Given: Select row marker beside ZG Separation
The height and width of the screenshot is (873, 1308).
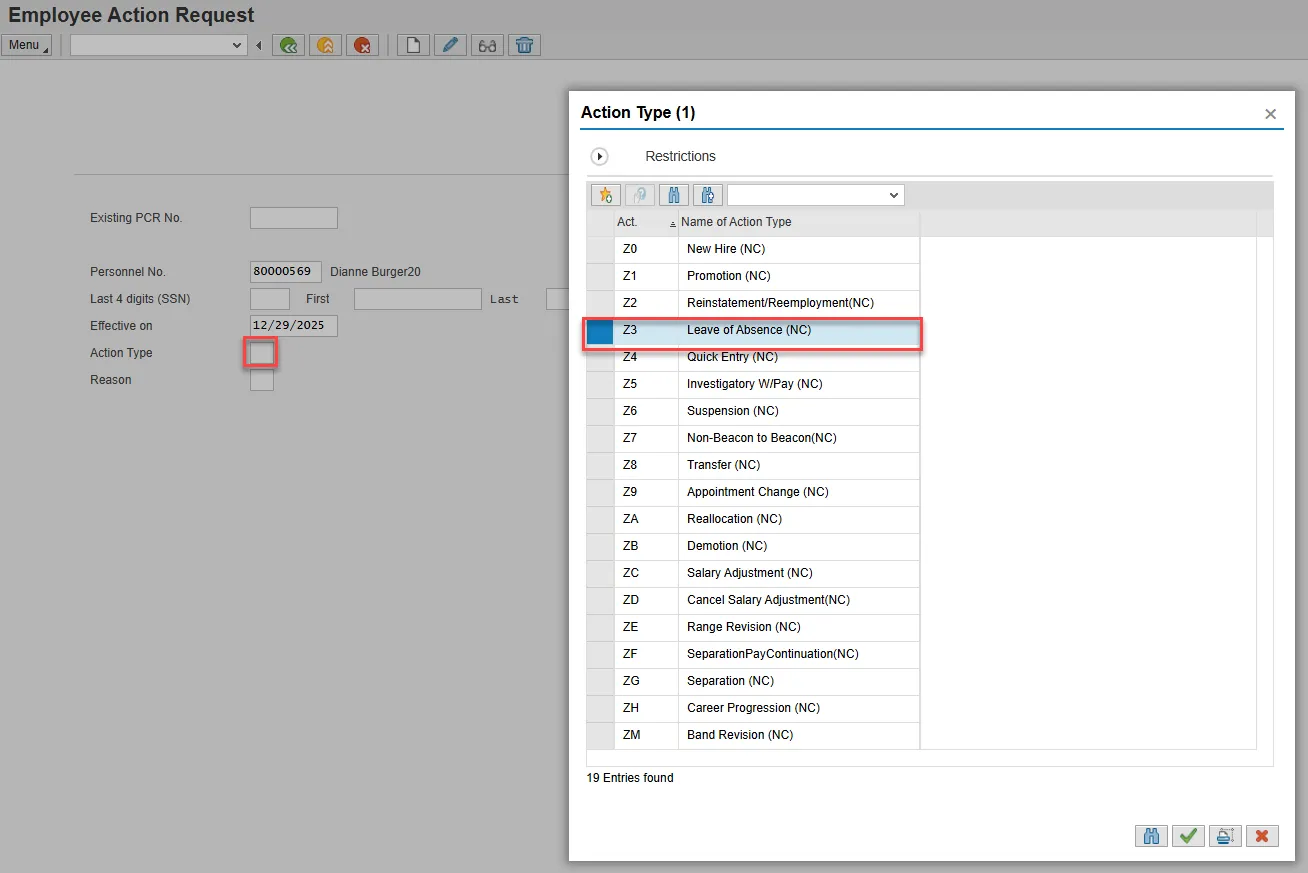Looking at the screenshot, I should pyautogui.click(x=600, y=681).
